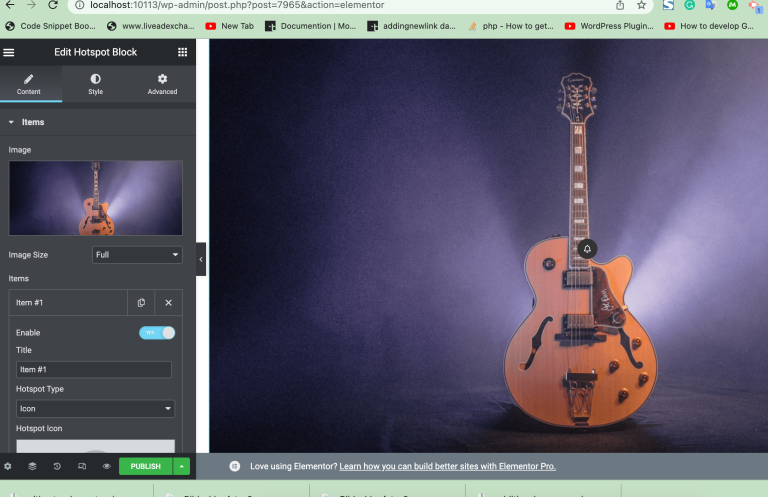Switch to the Advanced tab

[x=162, y=84]
